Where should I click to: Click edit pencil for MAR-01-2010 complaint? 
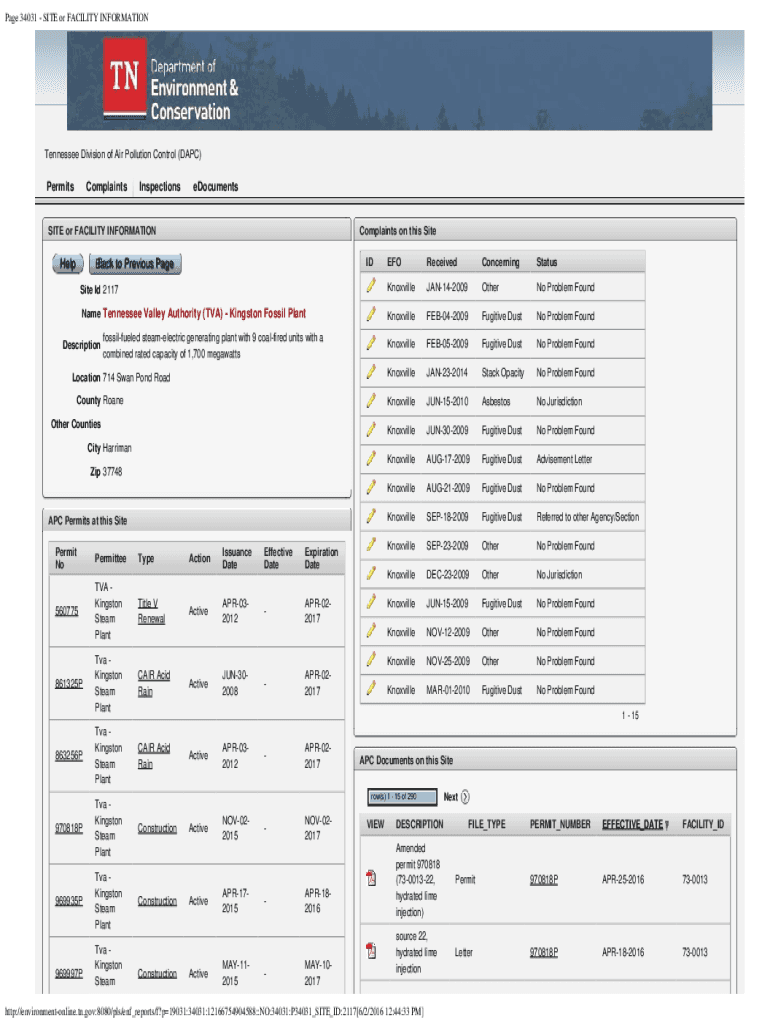point(370,689)
